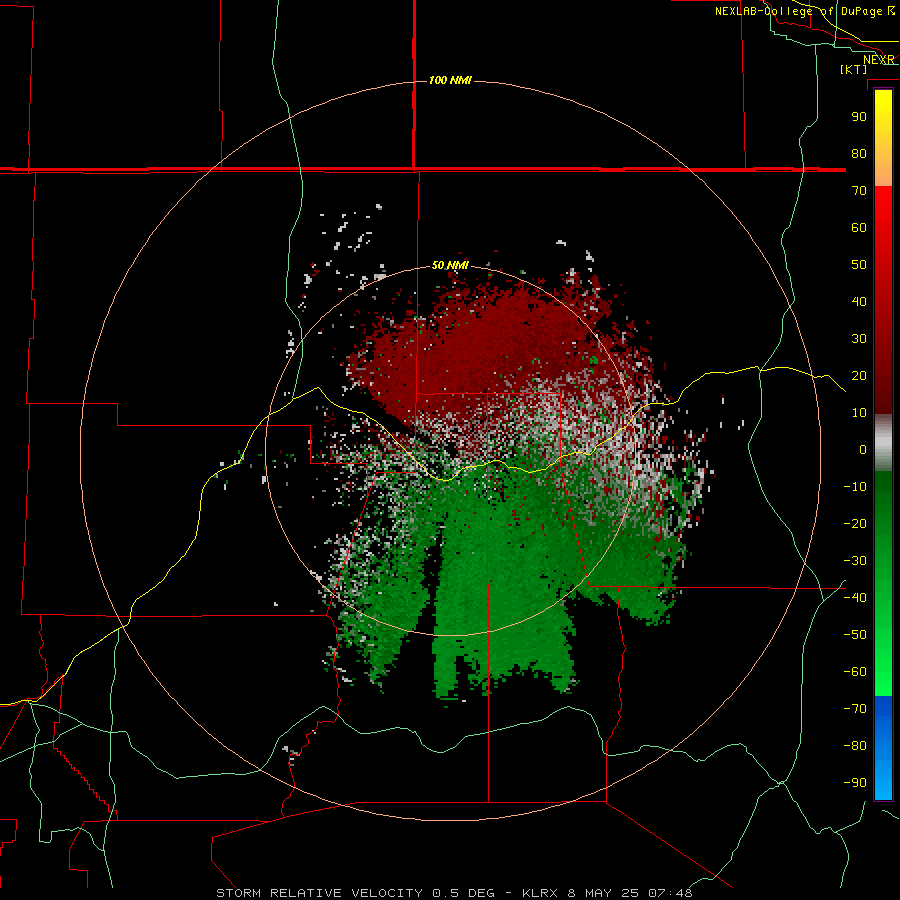
Task: Click the "NEXLAB-College of DuPage" header text
Action: pos(798,11)
